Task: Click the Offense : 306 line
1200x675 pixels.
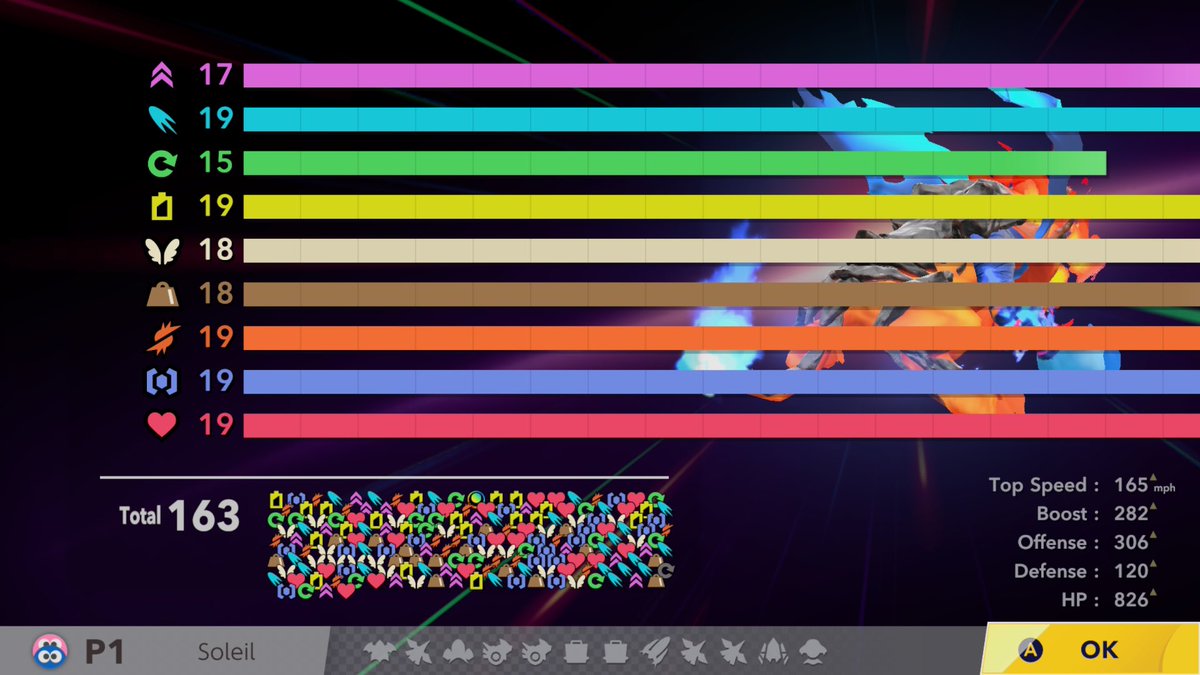Action: (1088, 542)
